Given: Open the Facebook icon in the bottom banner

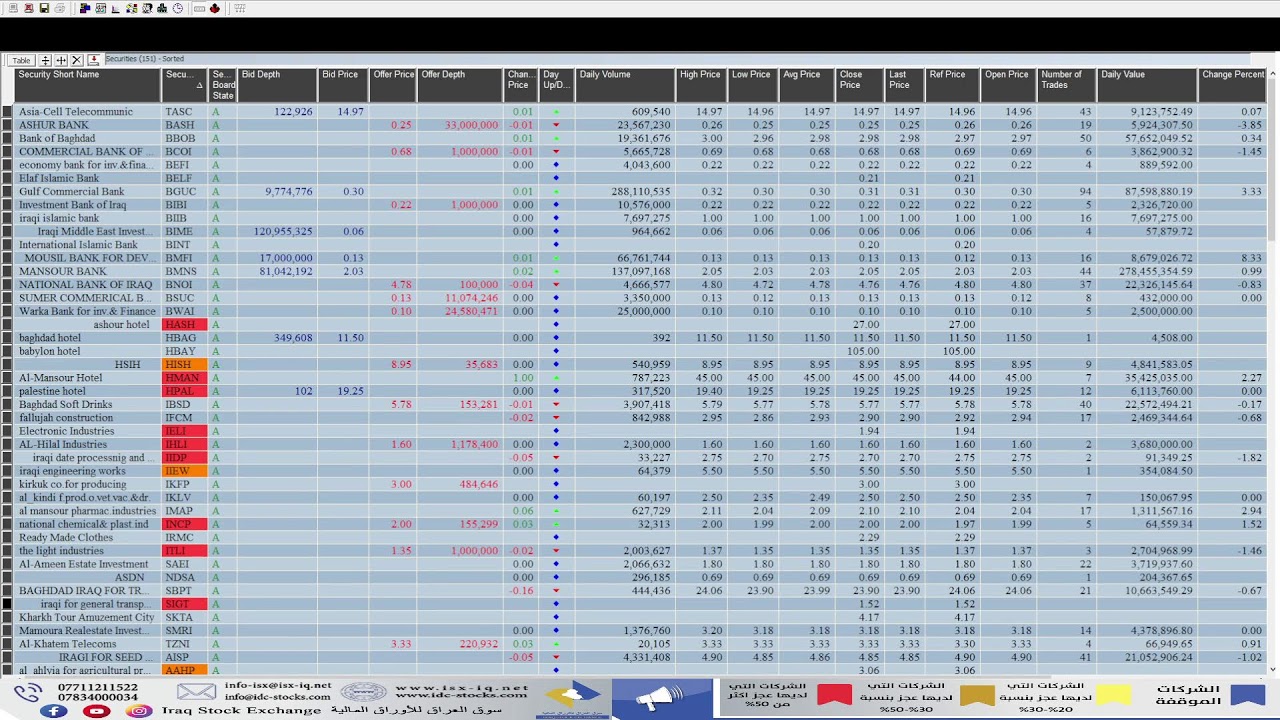Looking at the screenshot, I should tap(53, 711).
